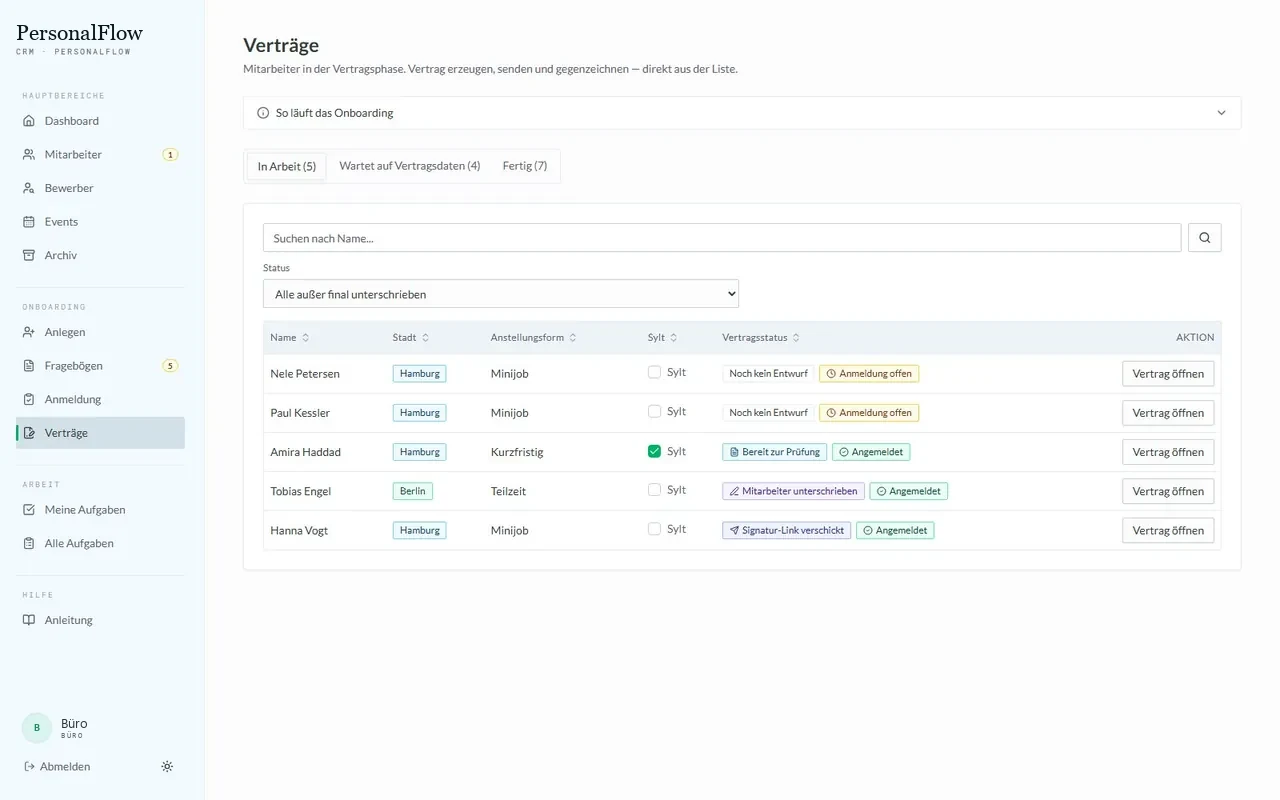Screen dimensions: 1280x800
Task: Open contract for Hanna Vogt
Action: (1168, 531)
